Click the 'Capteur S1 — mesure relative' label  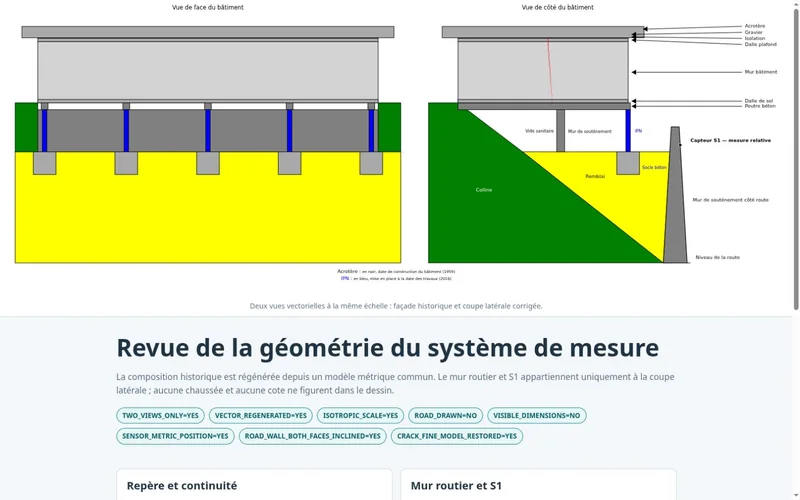tap(730, 140)
